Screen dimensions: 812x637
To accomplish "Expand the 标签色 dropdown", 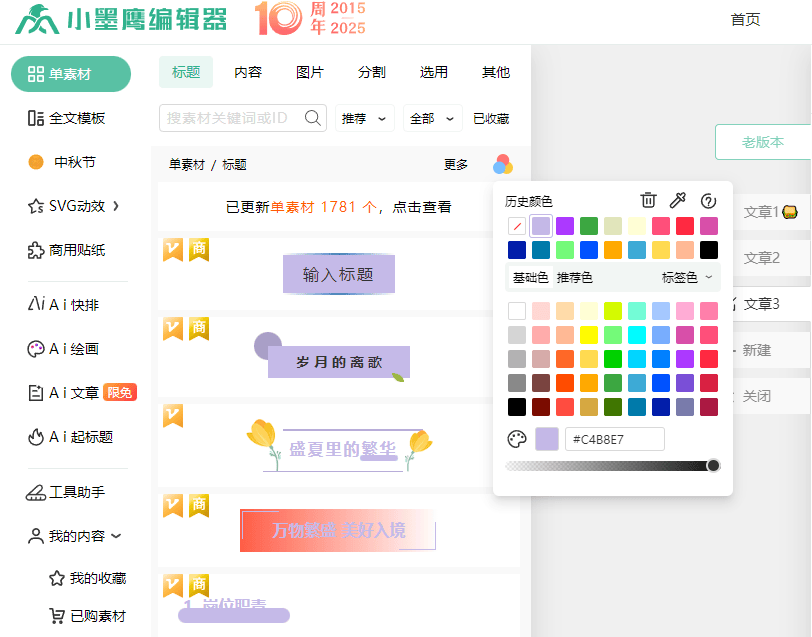I will click(688, 277).
